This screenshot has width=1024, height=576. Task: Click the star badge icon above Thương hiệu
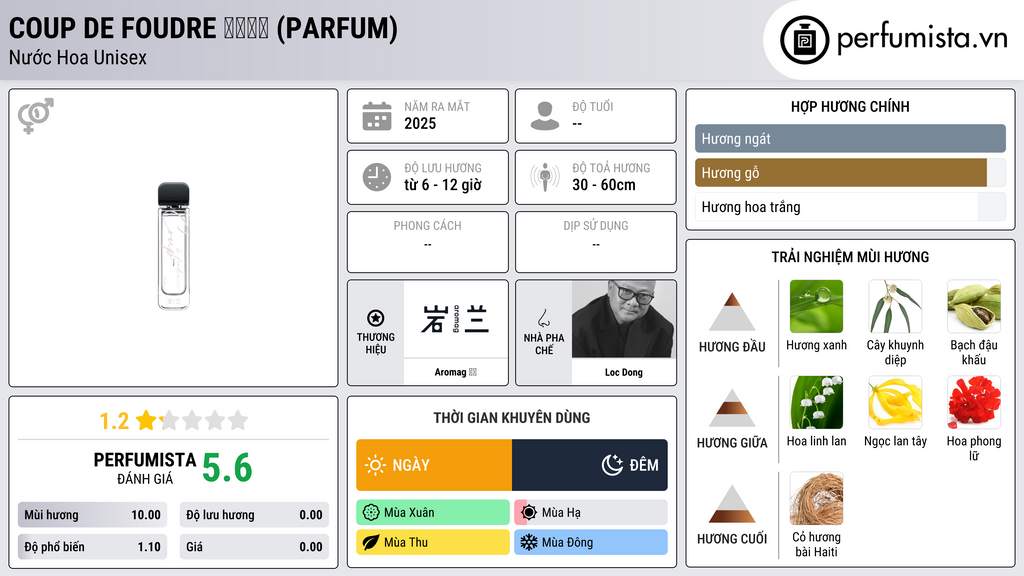[376, 318]
